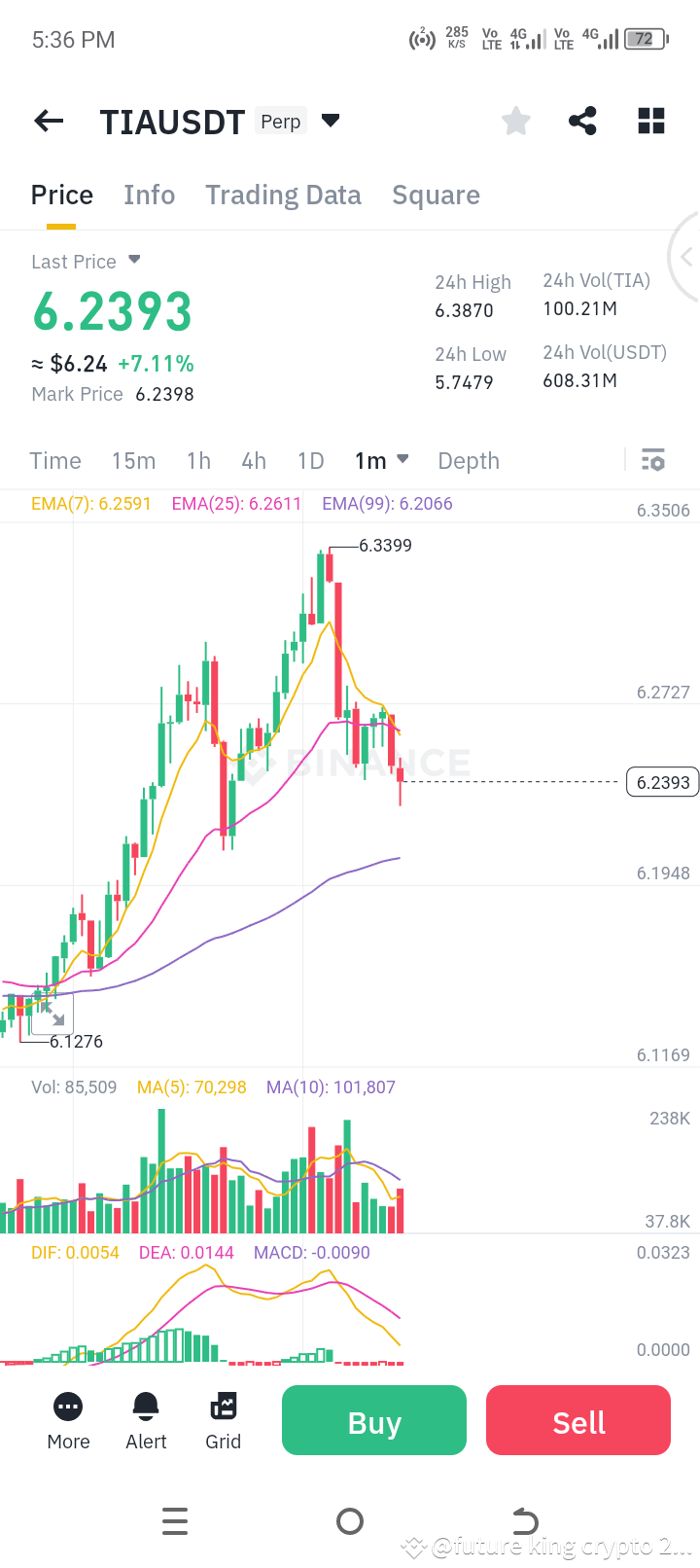
Task: Tap the battery indicator showing 72
Action: click(x=644, y=39)
